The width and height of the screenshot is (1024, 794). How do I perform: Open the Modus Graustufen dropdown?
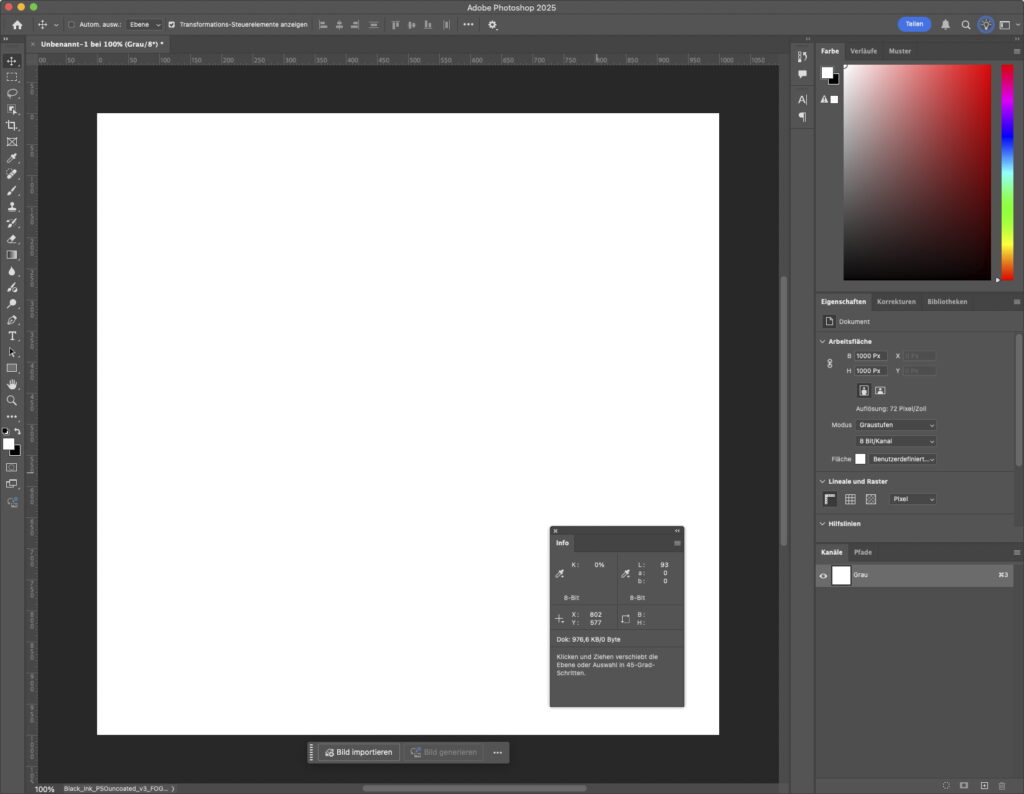click(x=896, y=425)
